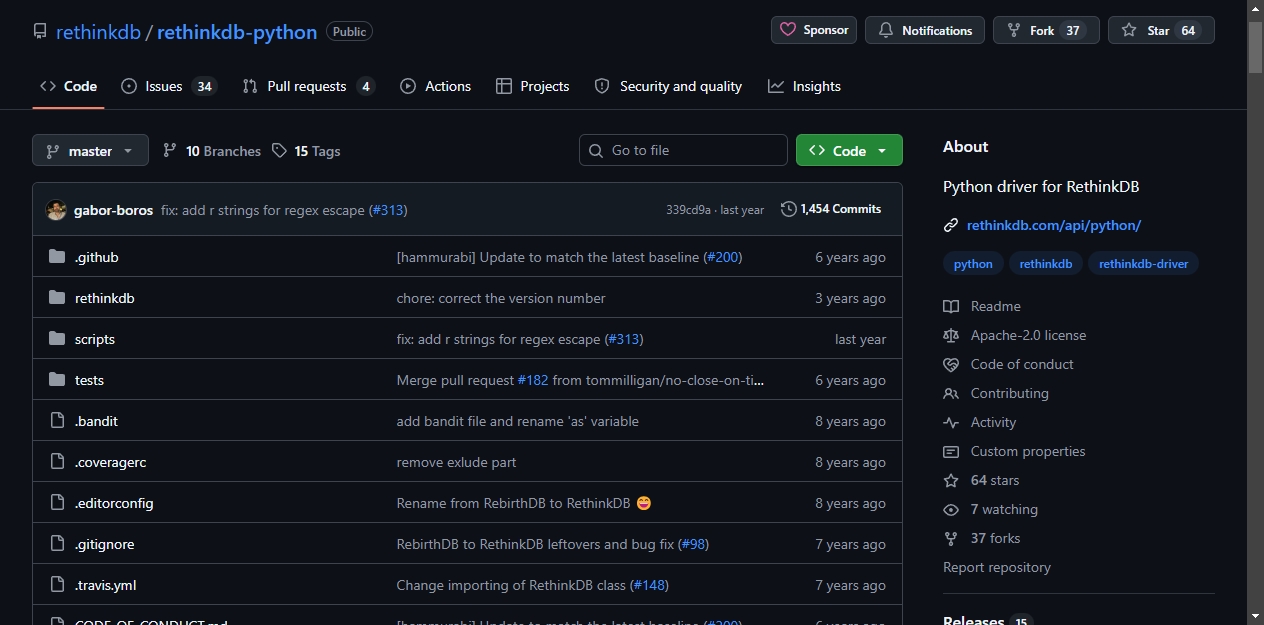The image size is (1264, 625).
Task: Star the repository
Action: 1161,30
